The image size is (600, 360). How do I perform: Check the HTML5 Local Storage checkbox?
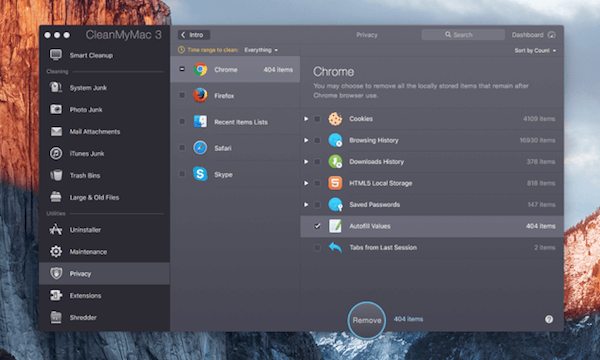pos(317,183)
